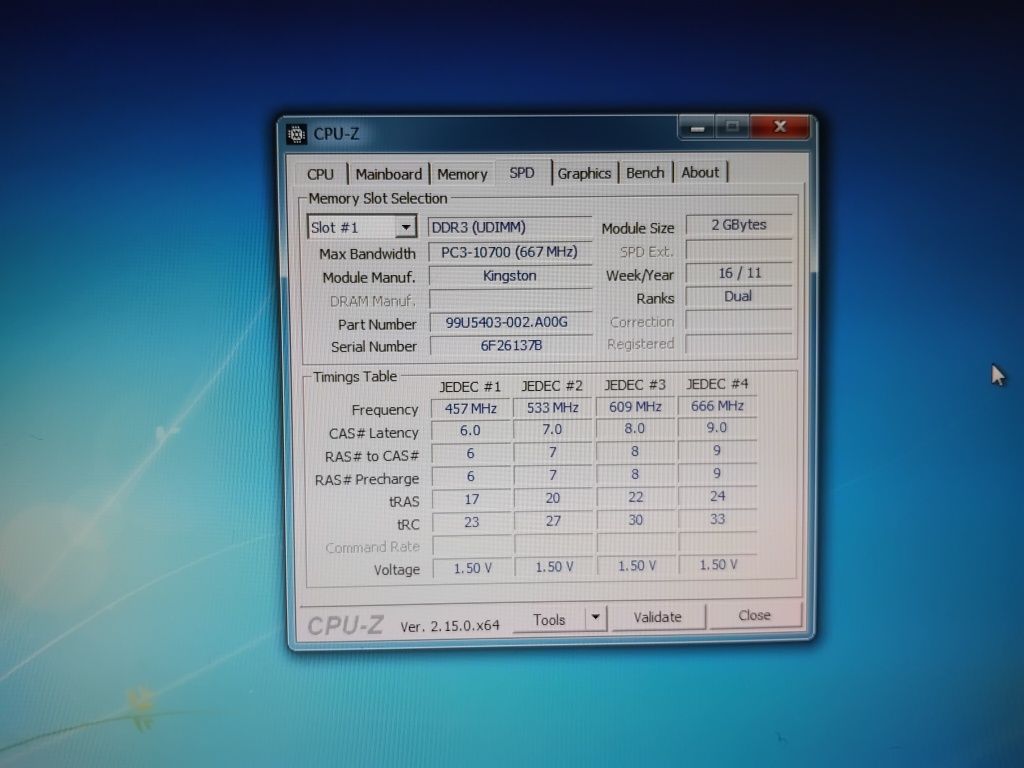Image resolution: width=1024 pixels, height=768 pixels.
Task: Select the PC3-10700 (667 MHz) bandwidth value
Action: [509, 252]
